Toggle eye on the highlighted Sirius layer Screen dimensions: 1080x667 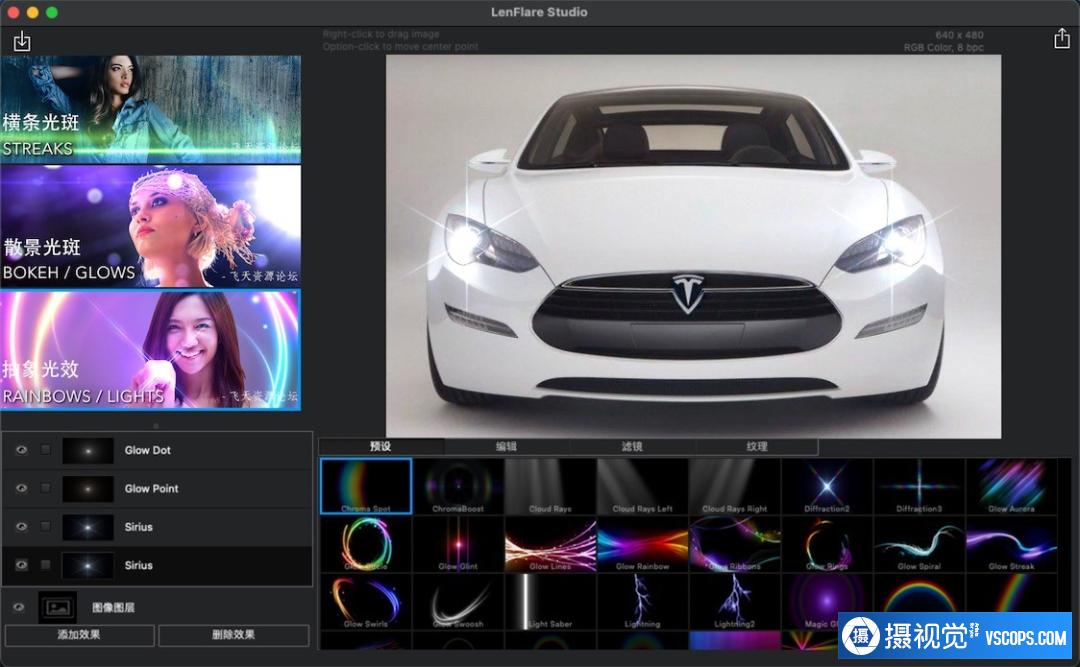(21, 565)
